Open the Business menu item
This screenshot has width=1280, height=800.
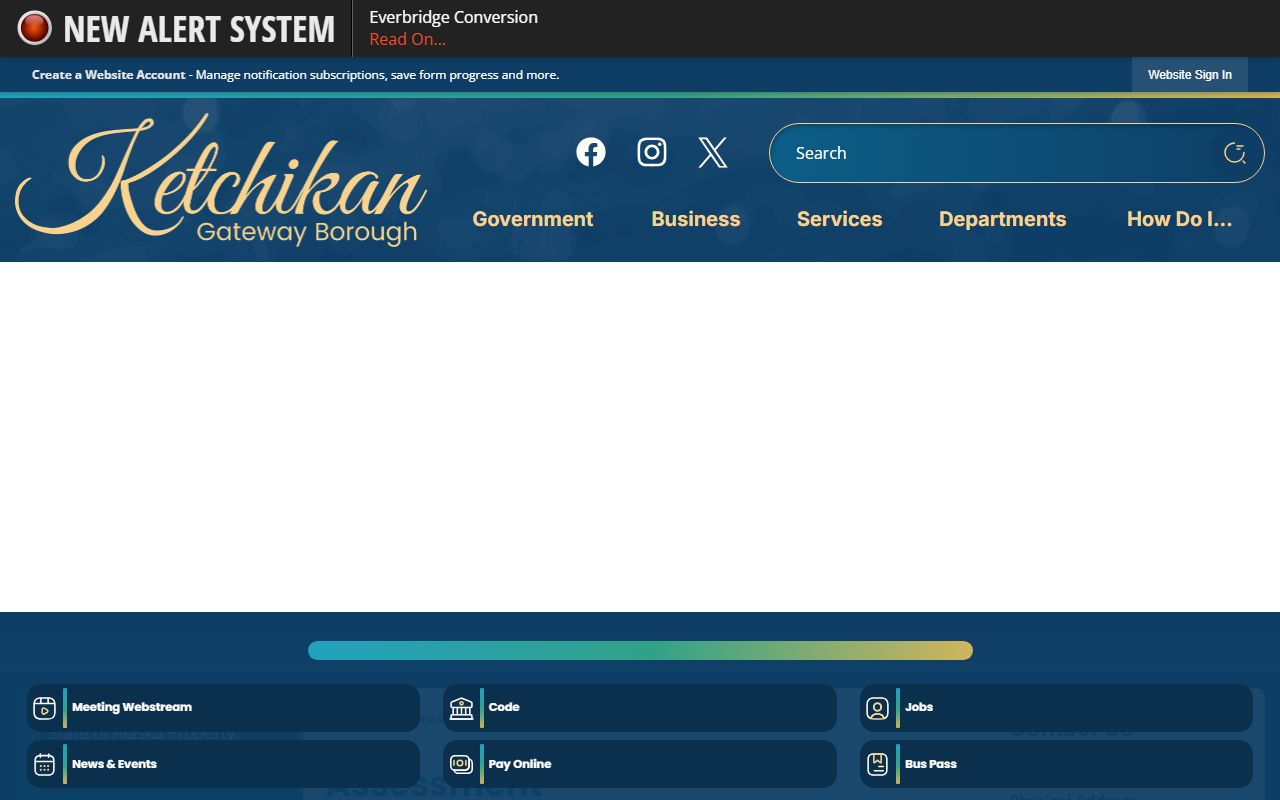point(695,219)
